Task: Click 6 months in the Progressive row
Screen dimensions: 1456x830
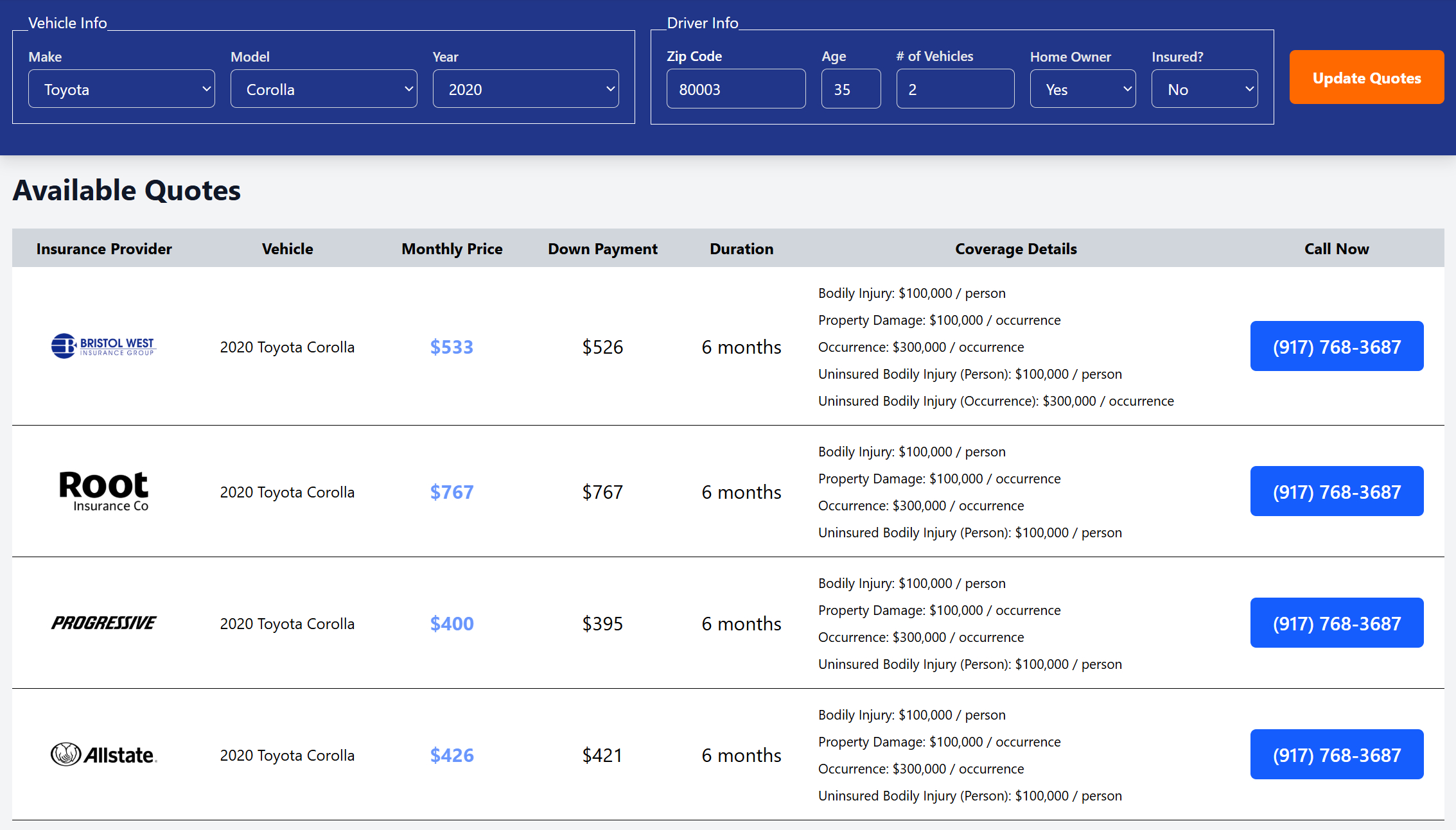Action: click(x=741, y=624)
